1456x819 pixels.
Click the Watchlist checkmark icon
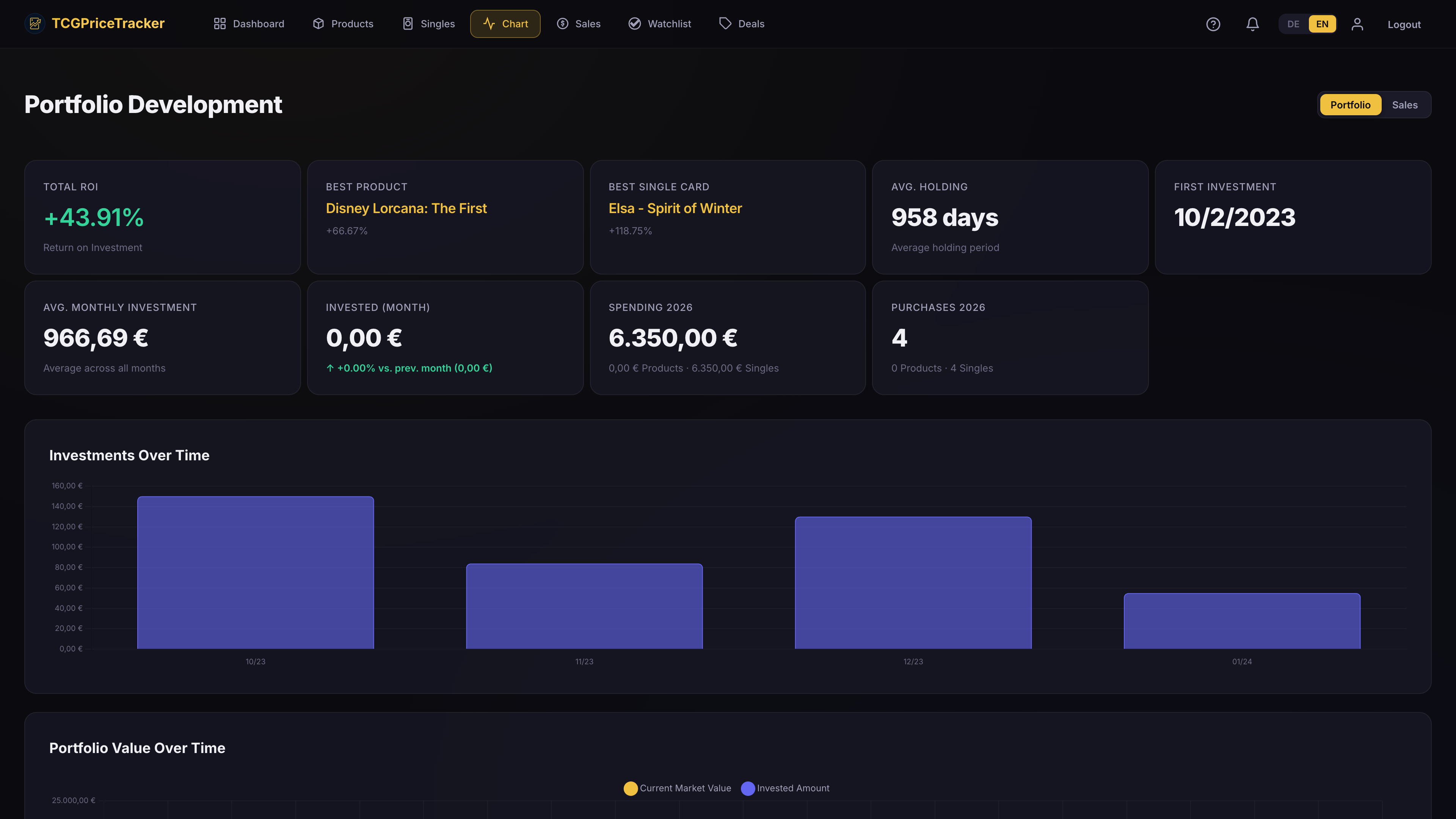pos(635,24)
